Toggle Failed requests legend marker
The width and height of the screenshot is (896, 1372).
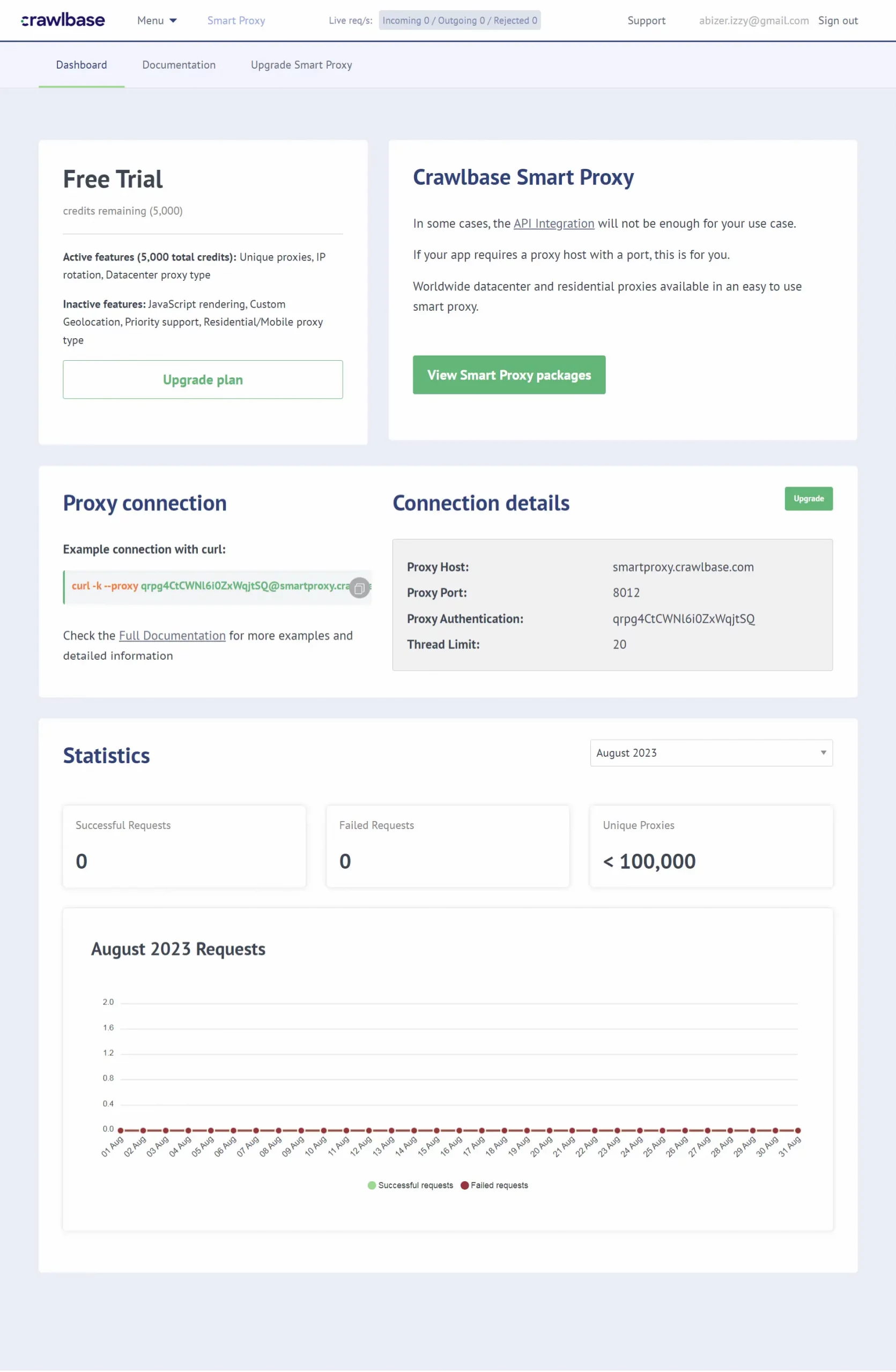464,1185
